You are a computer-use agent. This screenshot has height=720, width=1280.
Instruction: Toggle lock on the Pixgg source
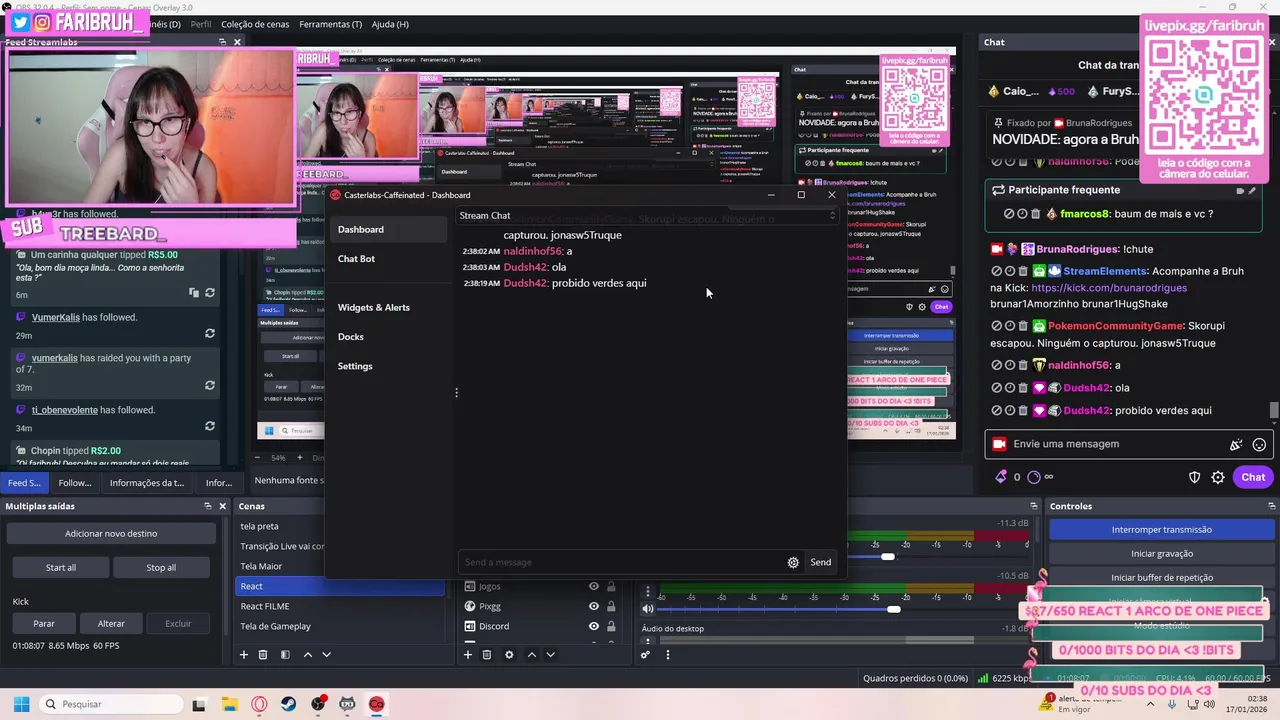tap(611, 606)
